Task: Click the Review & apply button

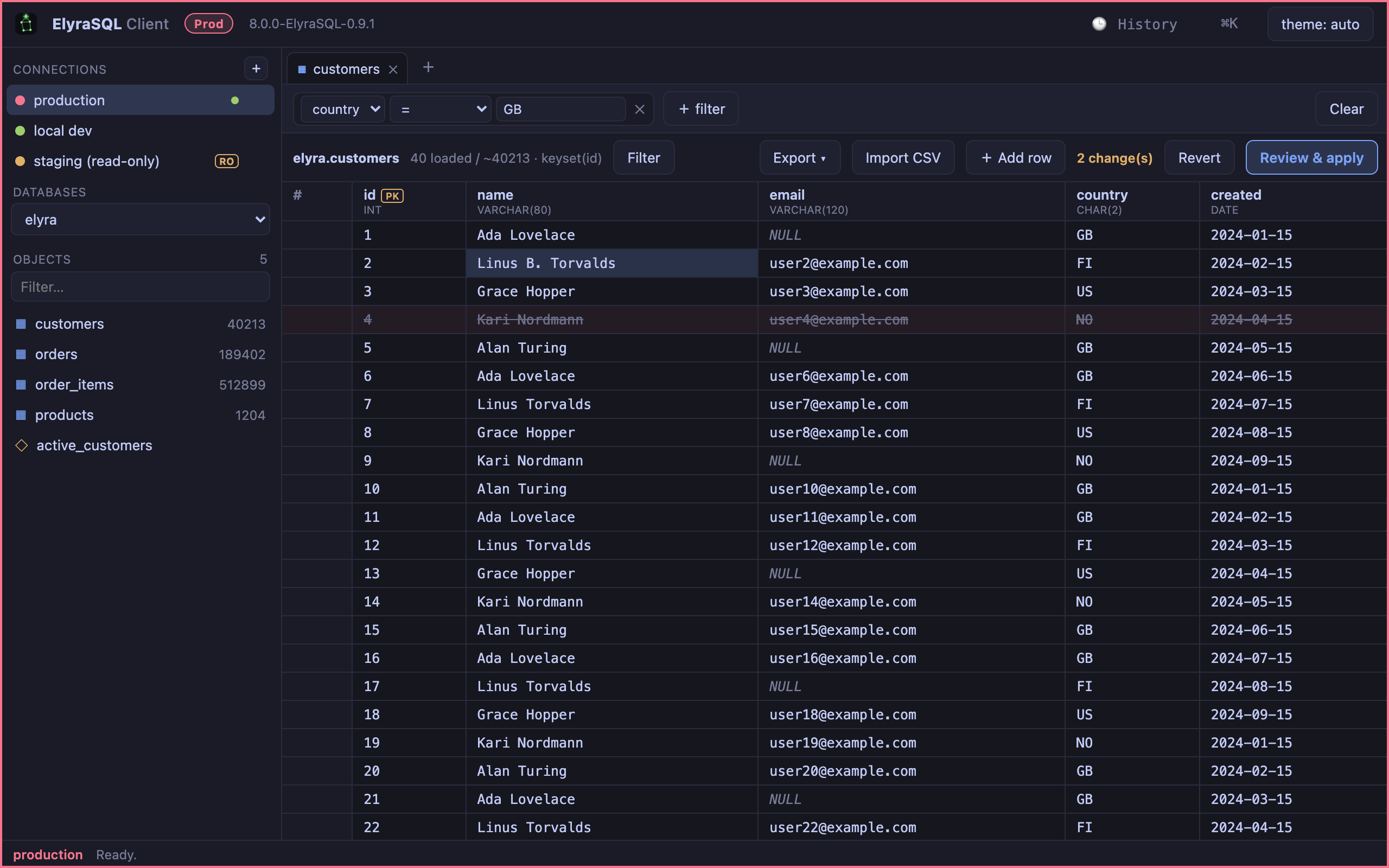Action: pos(1311,158)
